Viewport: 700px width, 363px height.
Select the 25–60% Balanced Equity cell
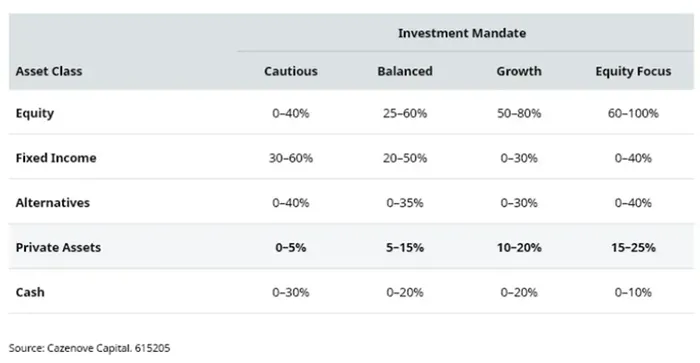[405, 113]
